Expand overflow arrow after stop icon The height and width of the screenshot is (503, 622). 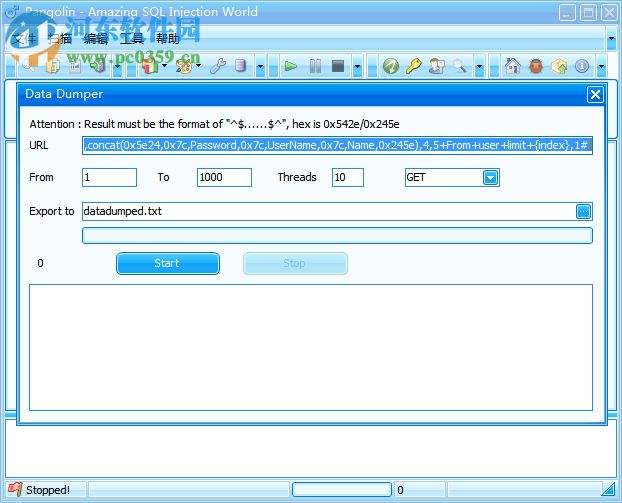coord(357,66)
